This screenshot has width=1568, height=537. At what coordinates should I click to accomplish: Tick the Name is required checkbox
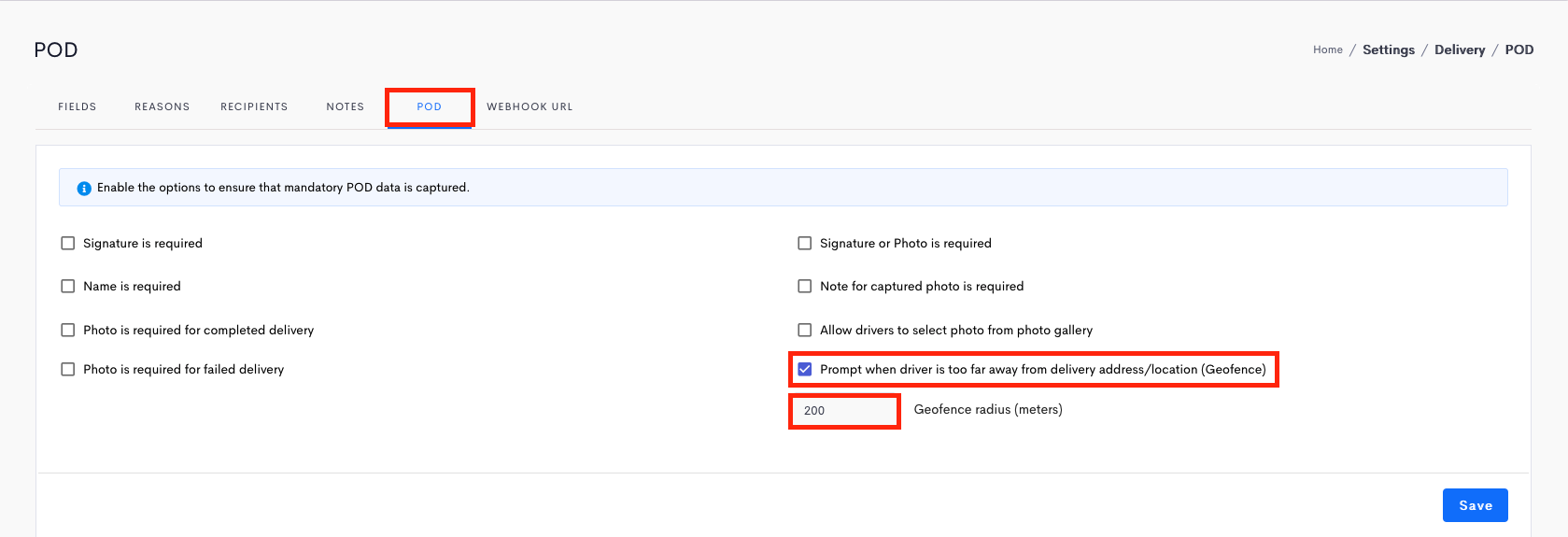point(68,286)
